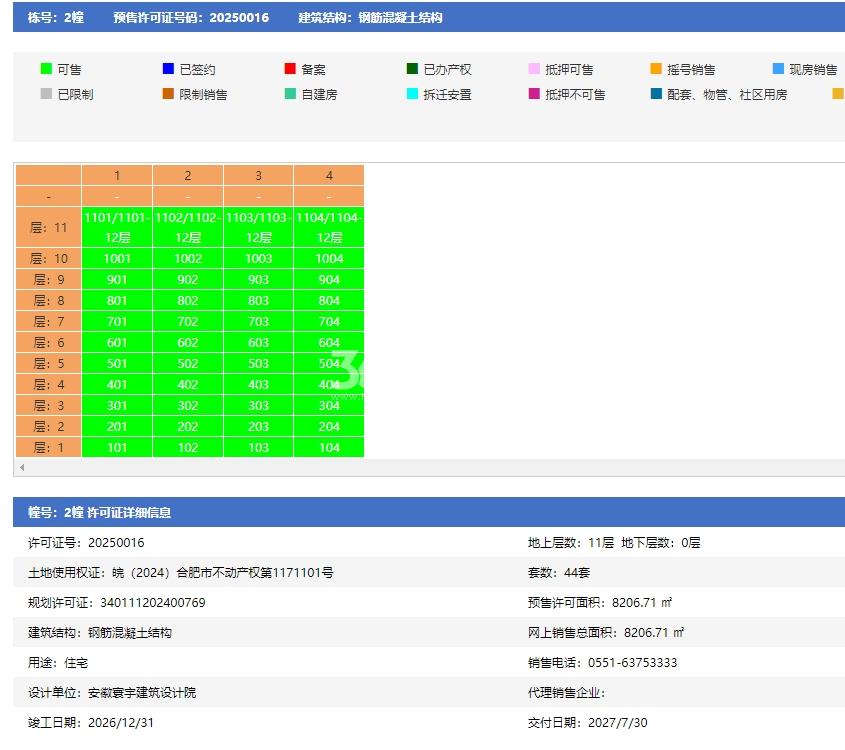This screenshot has width=845, height=750.
Task: Open unit 401 on floor 4
Action: [117, 385]
